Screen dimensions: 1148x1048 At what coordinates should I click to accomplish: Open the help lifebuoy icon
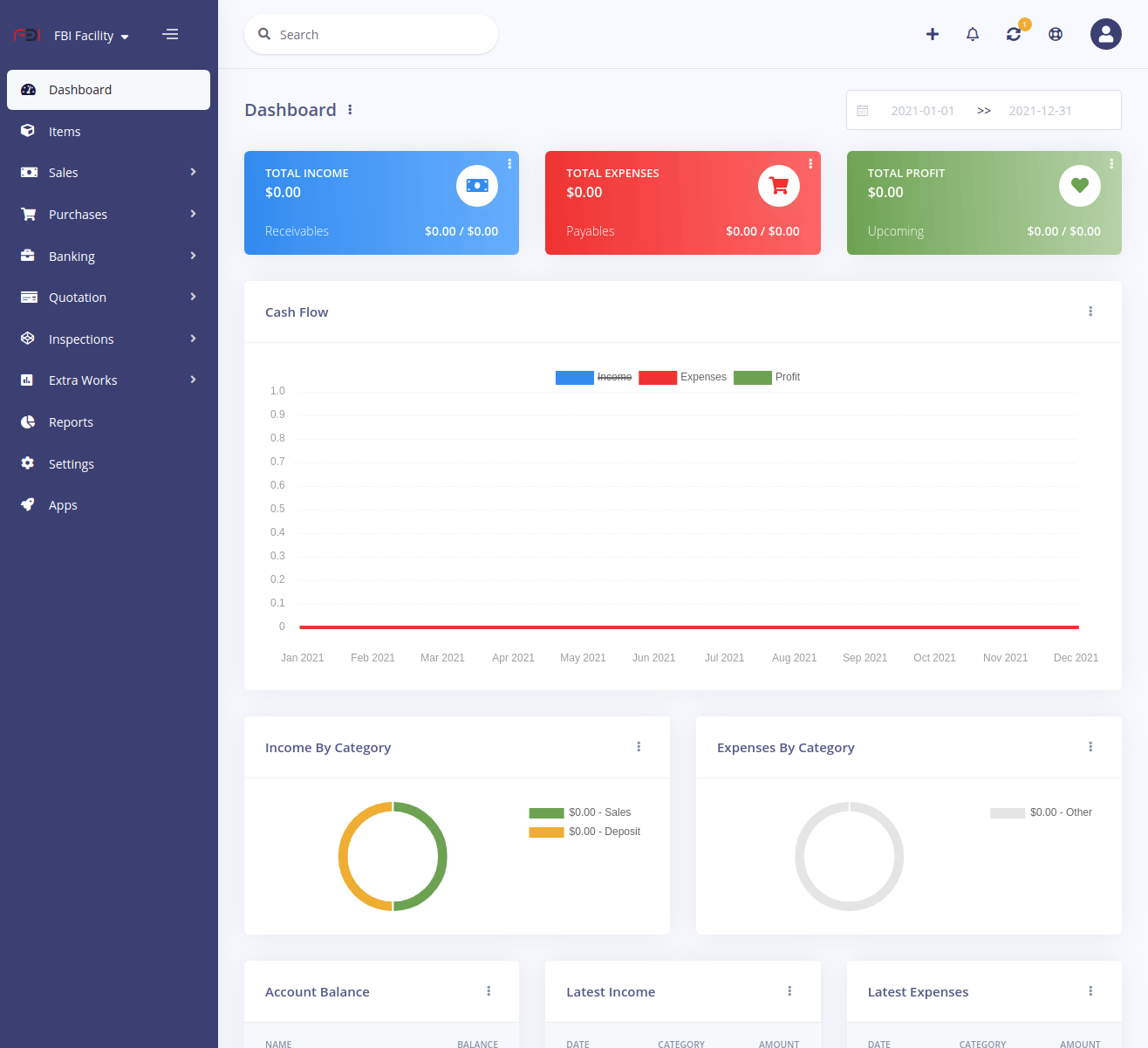coord(1056,34)
